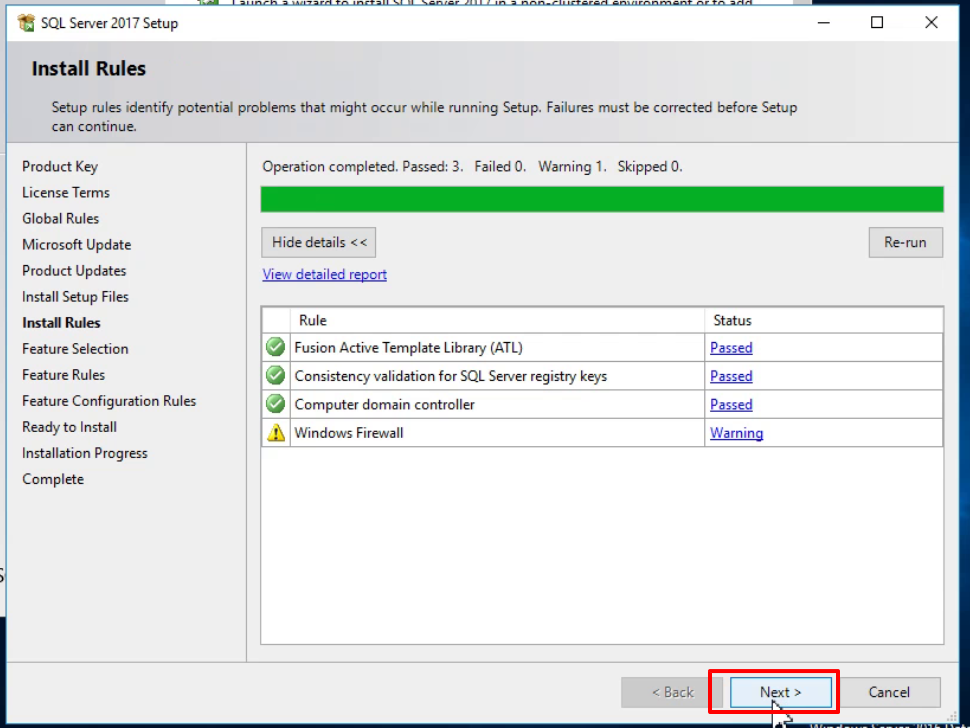Maximize the SQL Server 2017 Setup window
This screenshot has width=970, height=728.
(x=877, y=23)
